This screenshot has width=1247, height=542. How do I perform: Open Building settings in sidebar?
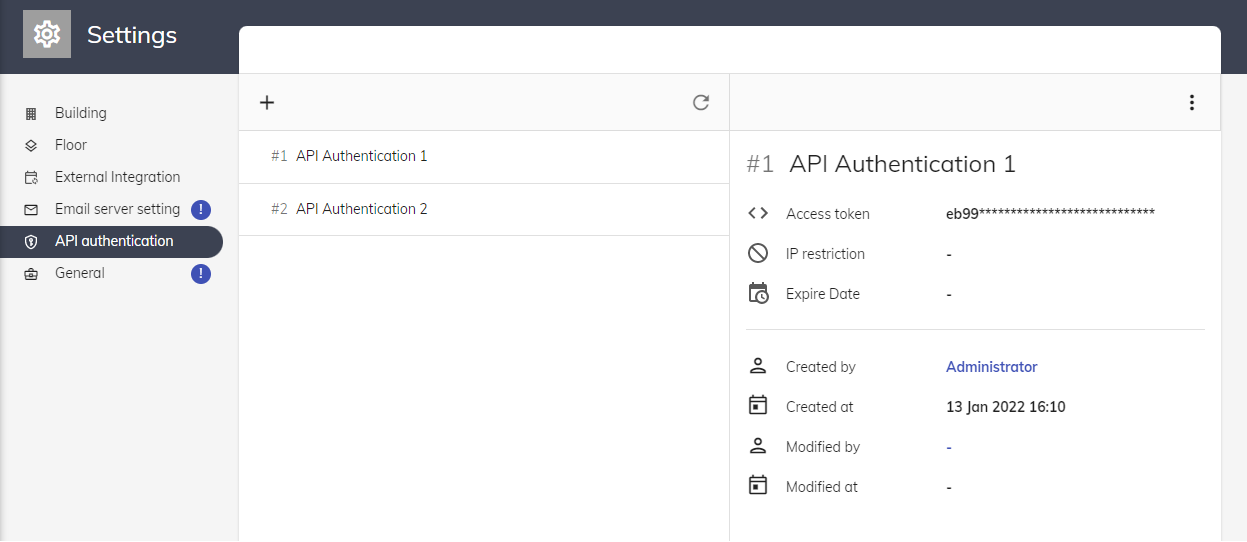pyautogui.click(x=80, y=113)
